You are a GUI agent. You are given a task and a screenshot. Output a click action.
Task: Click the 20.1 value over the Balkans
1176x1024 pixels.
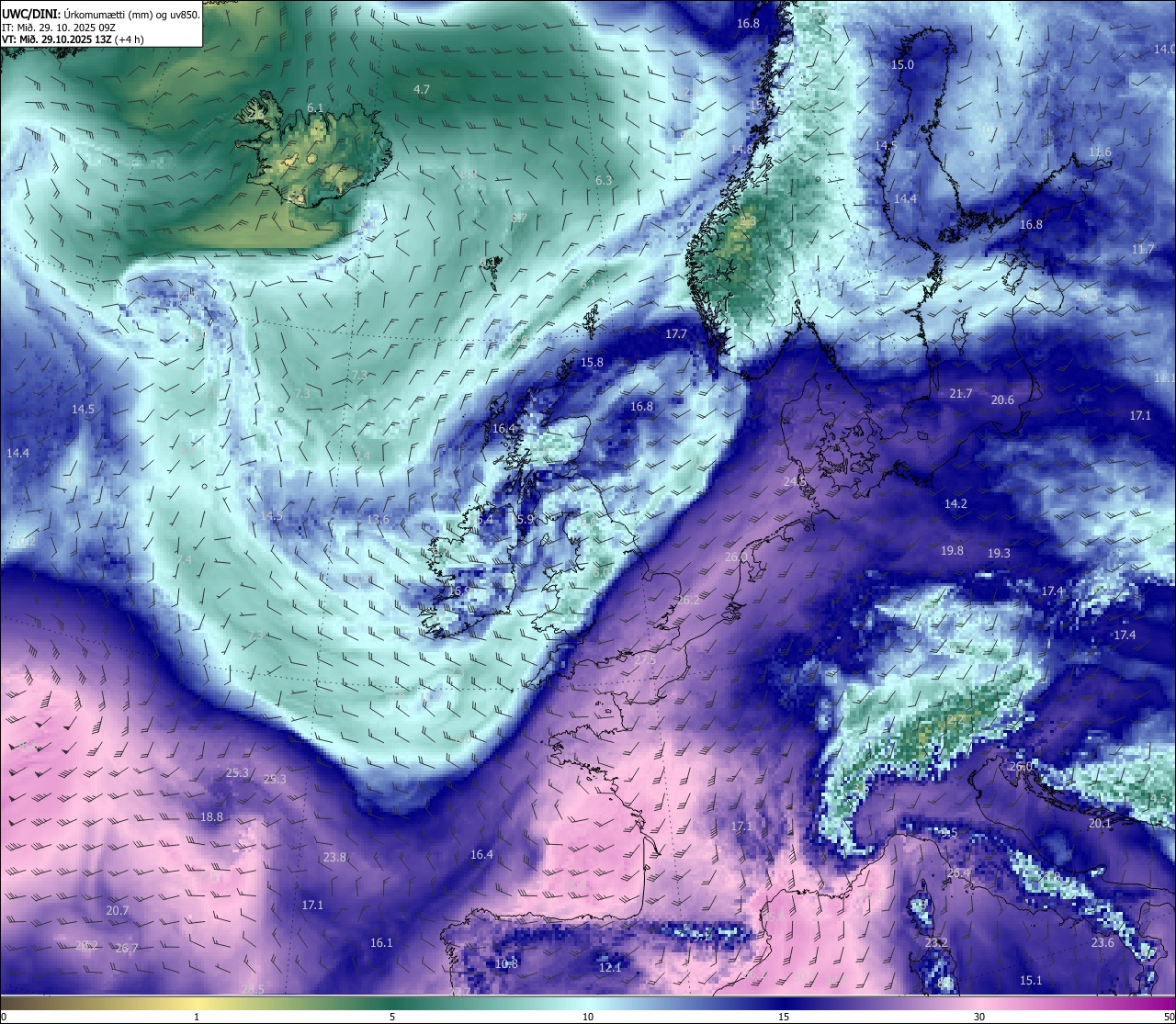coord(1100,825)
